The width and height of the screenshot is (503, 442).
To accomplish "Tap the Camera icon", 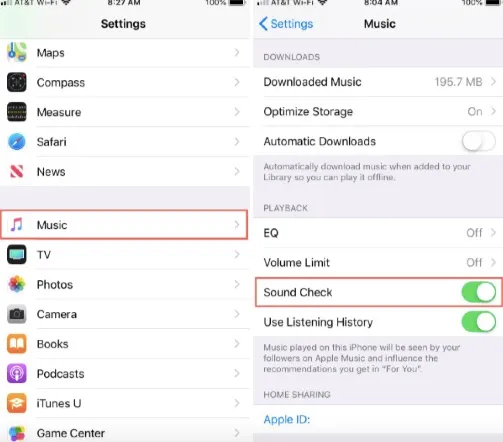I will [16, 314].
